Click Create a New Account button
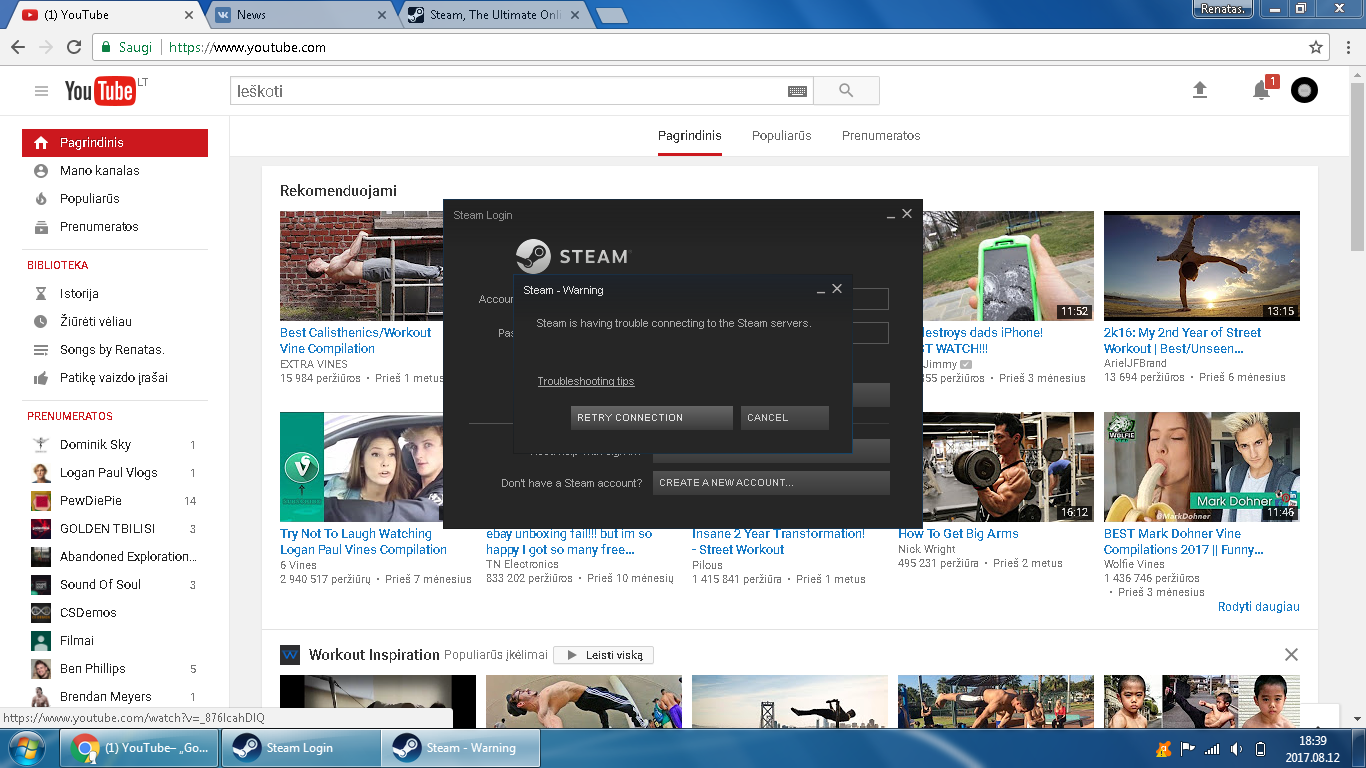The height and width of the screenshot is (768, 1366). tap(770, 483)
